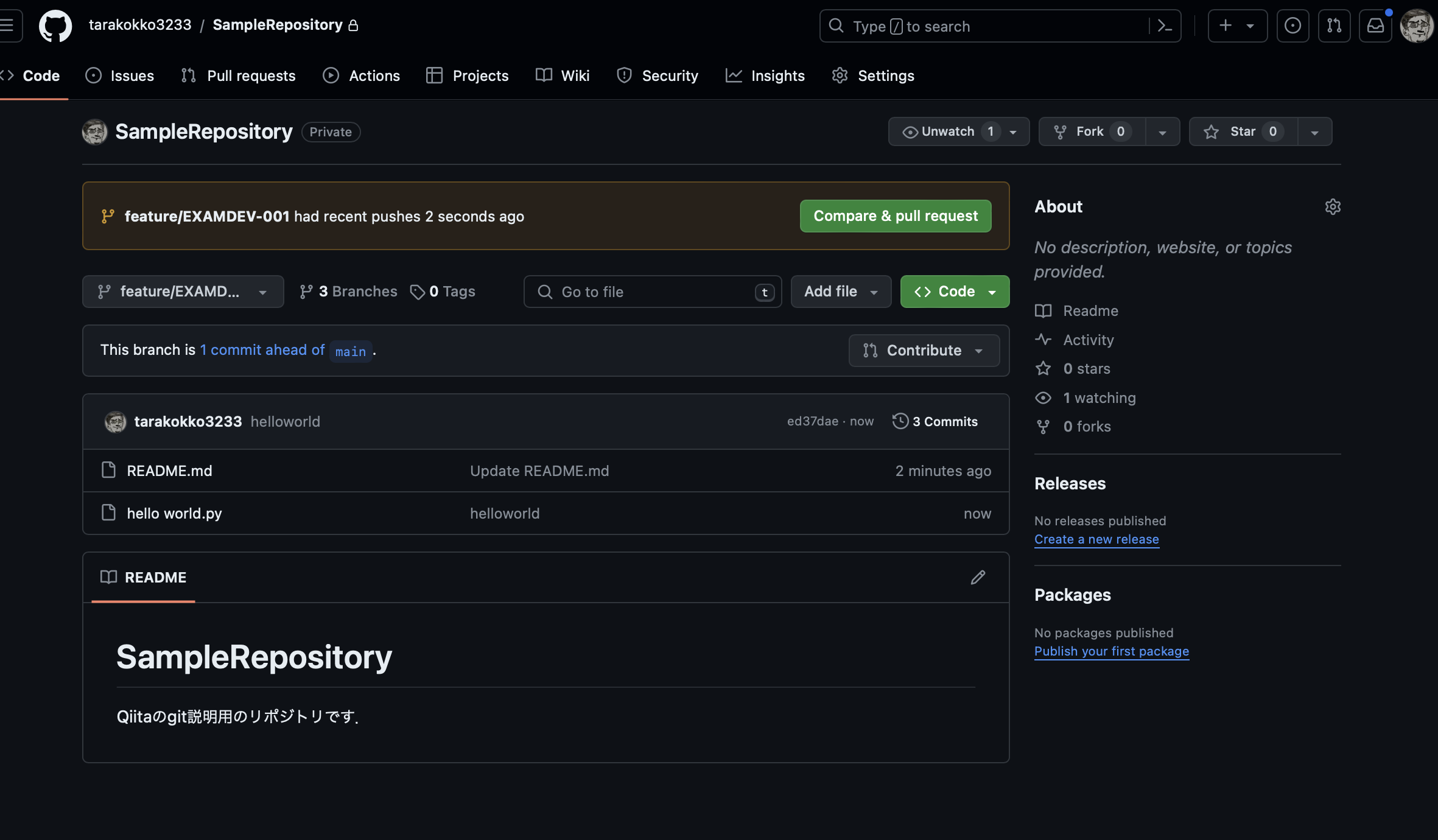Open the pull requests icon in top navigation
This screenshot has width=1438, height=840.
click(x=1334, y=26)
